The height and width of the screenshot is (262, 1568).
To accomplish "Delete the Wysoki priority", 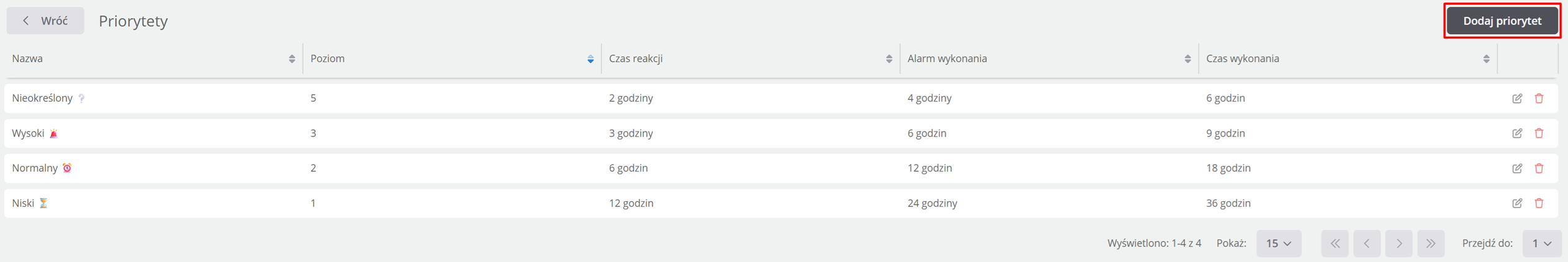I will click(x=1539, y=133).
